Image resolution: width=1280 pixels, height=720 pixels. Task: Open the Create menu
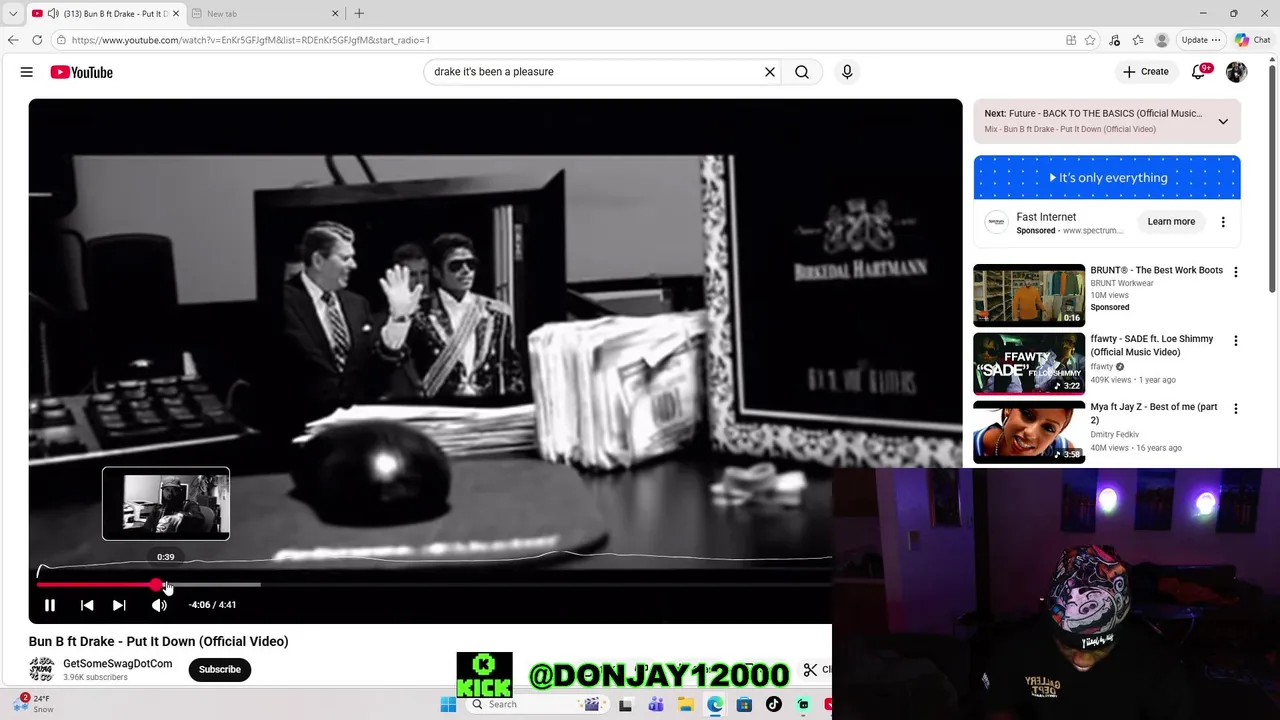point(1146,72)
